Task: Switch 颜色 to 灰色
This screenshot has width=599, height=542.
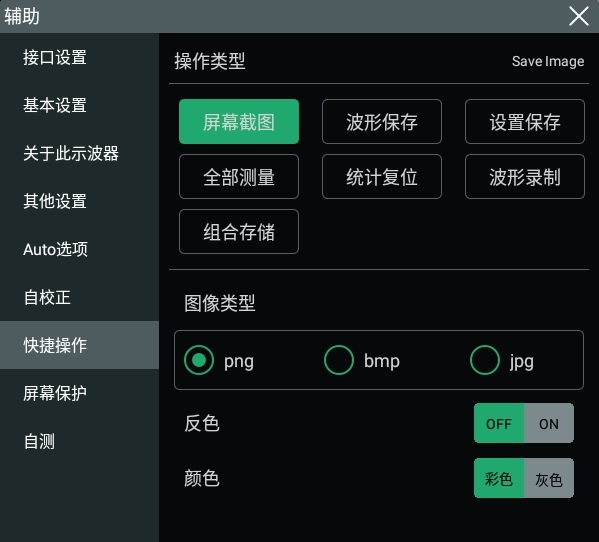Action: (x=549, y=479)
